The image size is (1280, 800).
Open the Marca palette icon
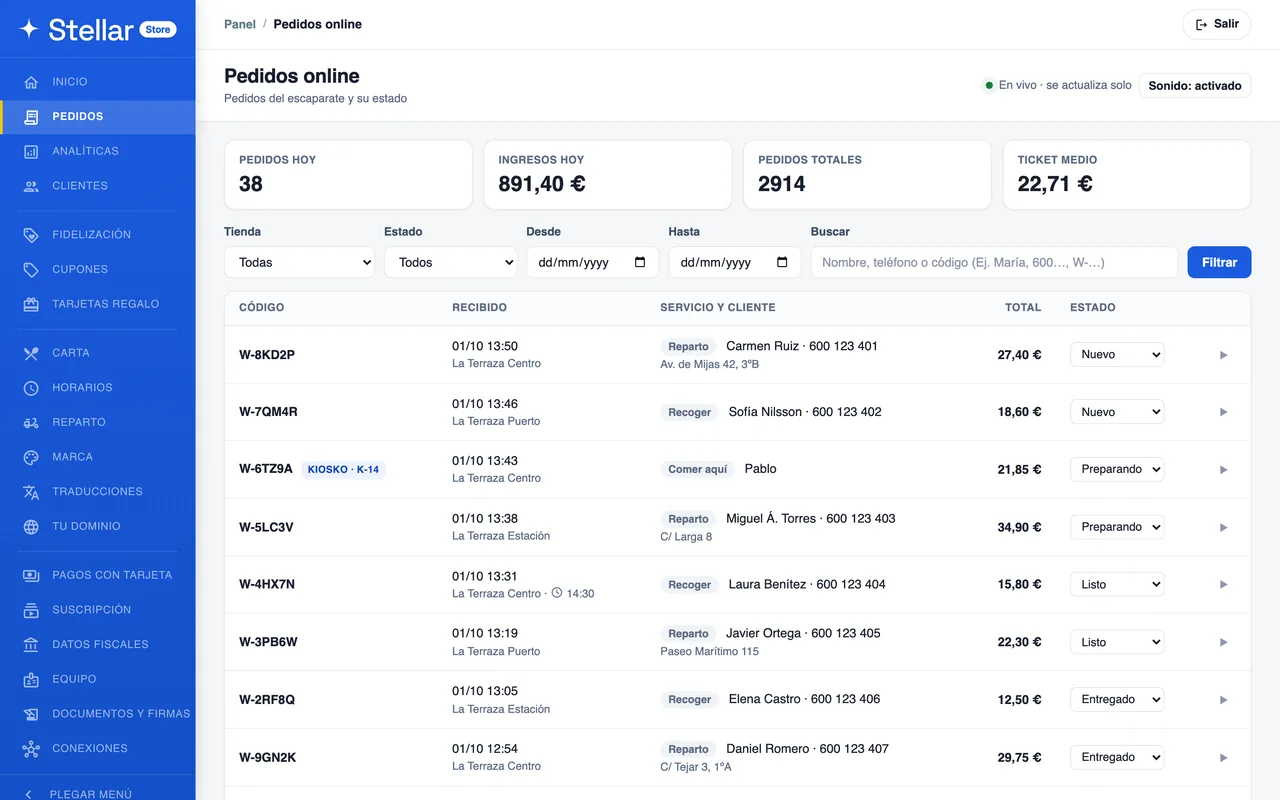[31, 457]
